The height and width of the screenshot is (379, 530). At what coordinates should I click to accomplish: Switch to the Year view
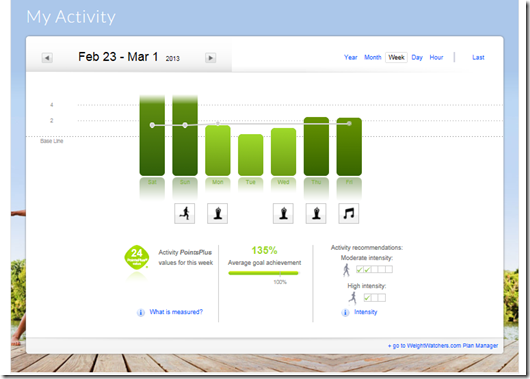point(351,57)
